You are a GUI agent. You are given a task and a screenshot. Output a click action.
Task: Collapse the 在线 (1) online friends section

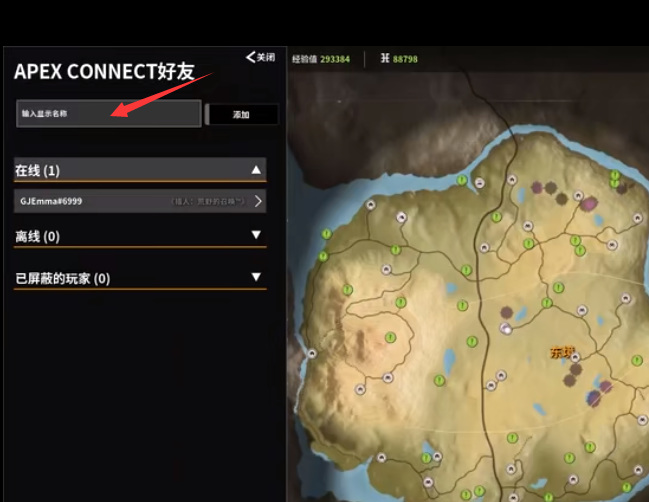(140, 170)
